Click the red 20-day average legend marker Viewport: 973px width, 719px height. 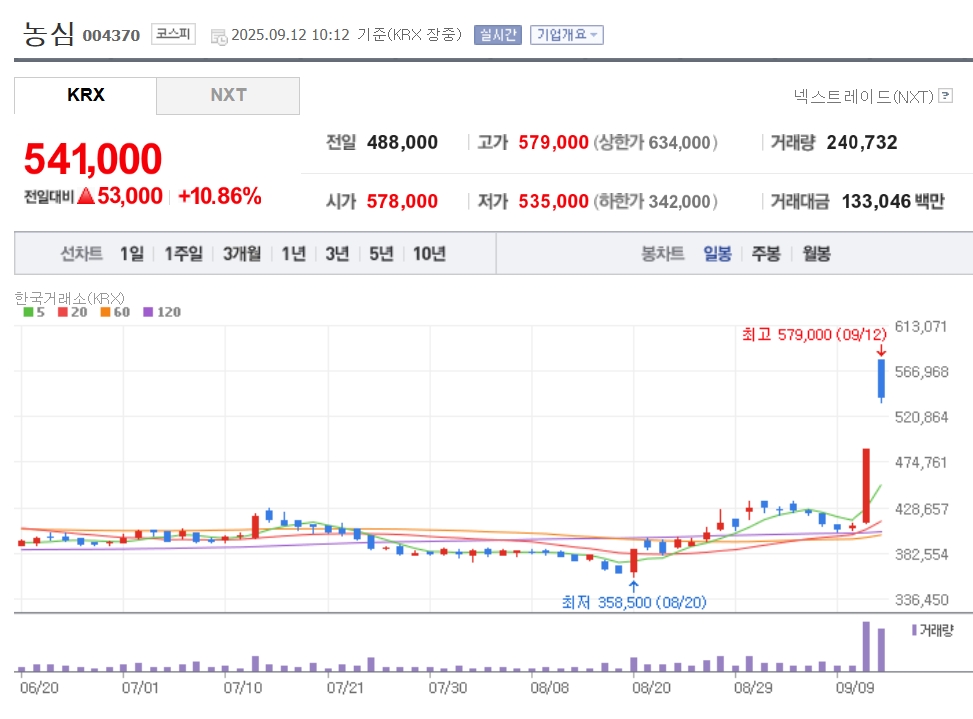[62, 312]
